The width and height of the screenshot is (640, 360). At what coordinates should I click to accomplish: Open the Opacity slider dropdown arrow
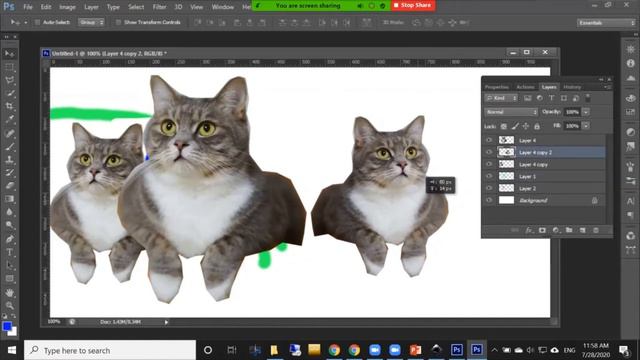tap(586, 112)
